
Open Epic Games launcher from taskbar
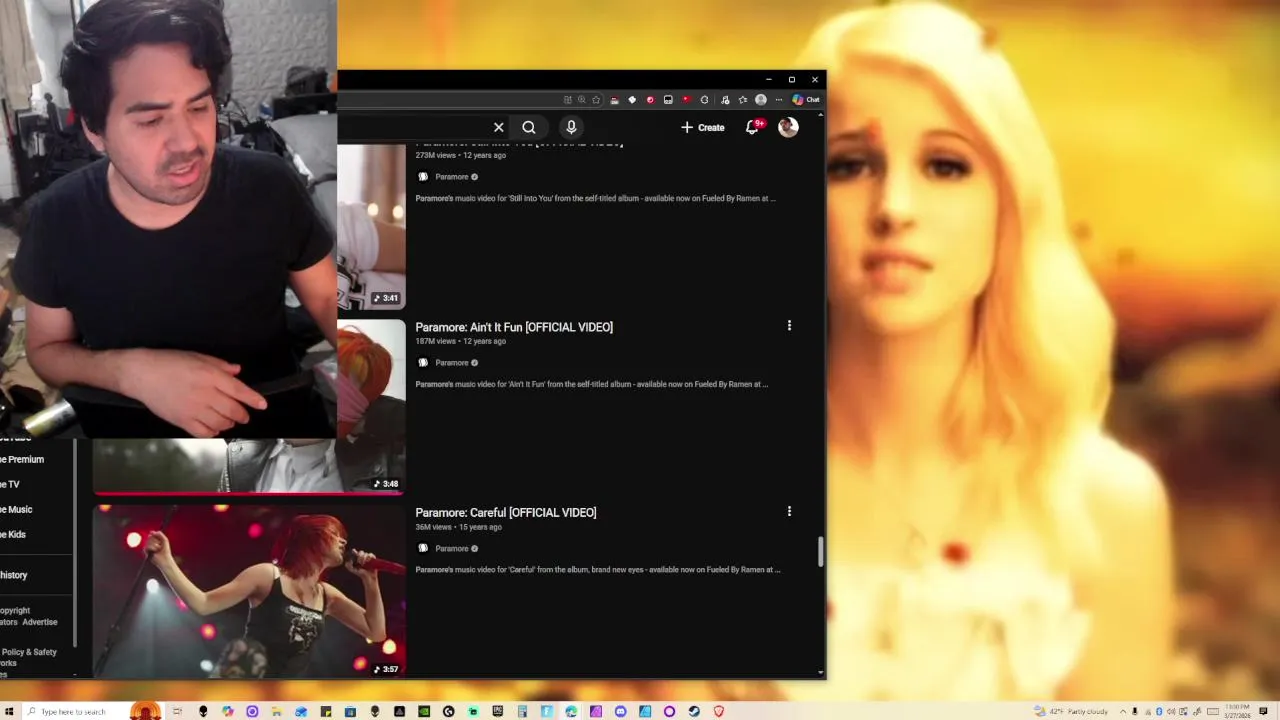point(497,711)
